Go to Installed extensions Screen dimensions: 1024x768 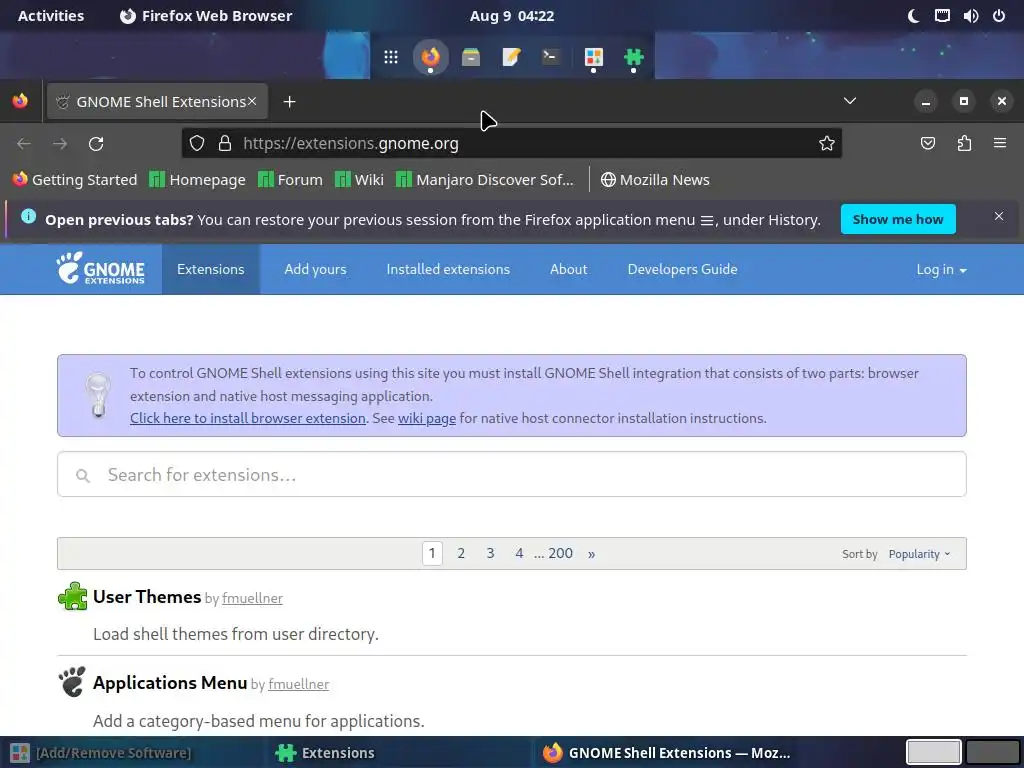pyautogui.click(x=448, y=269)
